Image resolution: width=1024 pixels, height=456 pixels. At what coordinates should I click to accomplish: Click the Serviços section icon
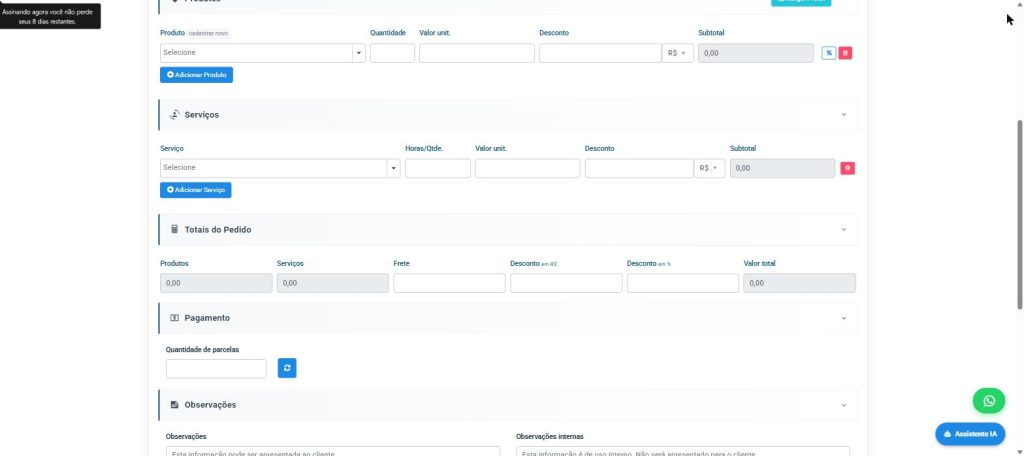174,114
